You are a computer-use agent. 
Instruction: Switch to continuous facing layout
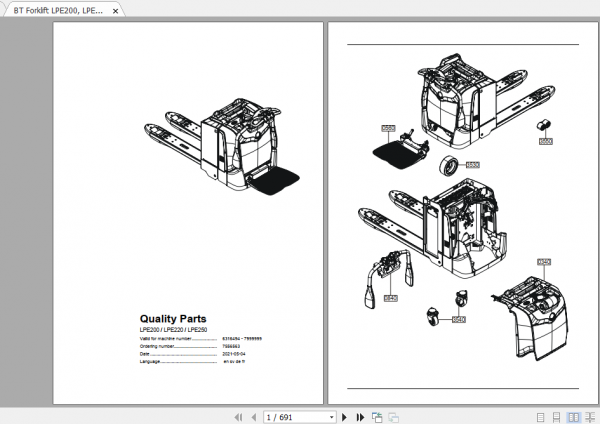click(x=590, y=417)
